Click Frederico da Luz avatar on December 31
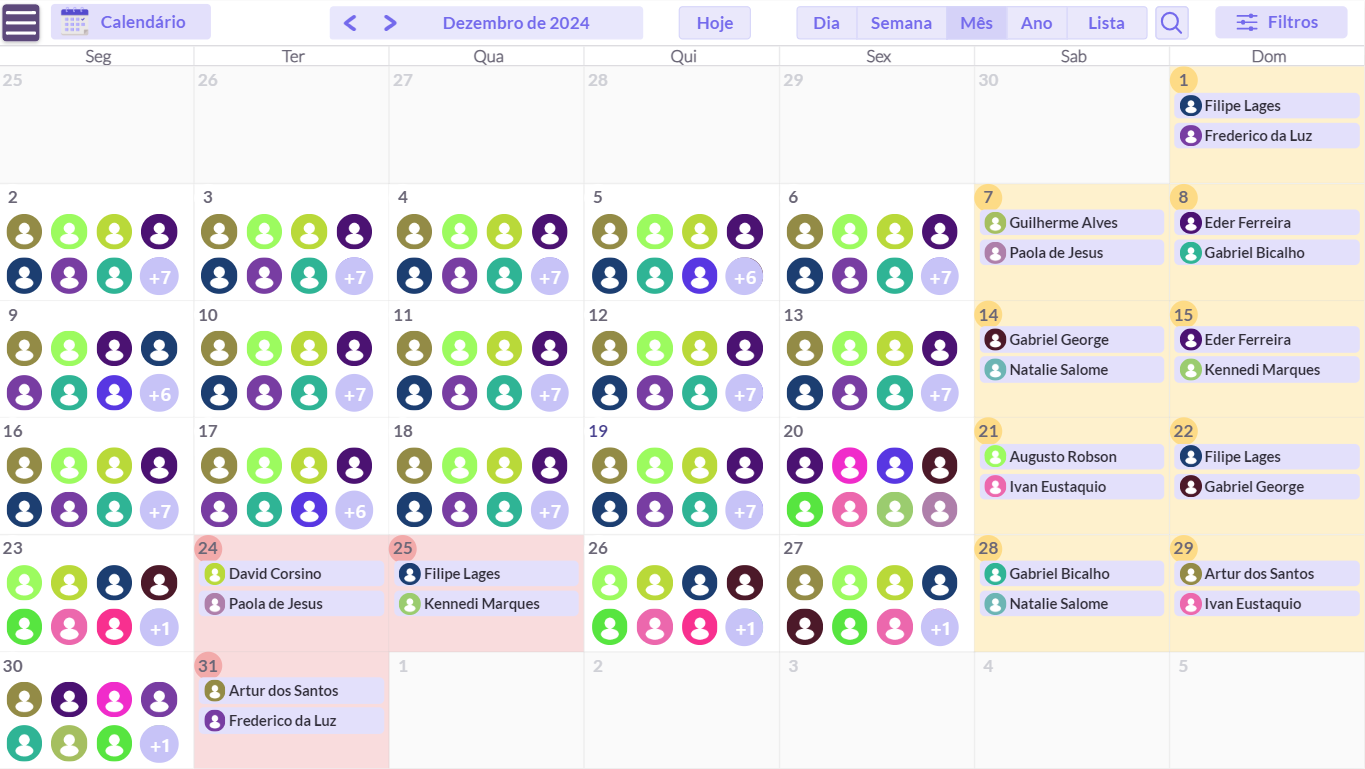Viewport: 1365px width, 769px height. pyautogui.click(x=215, y=721)
